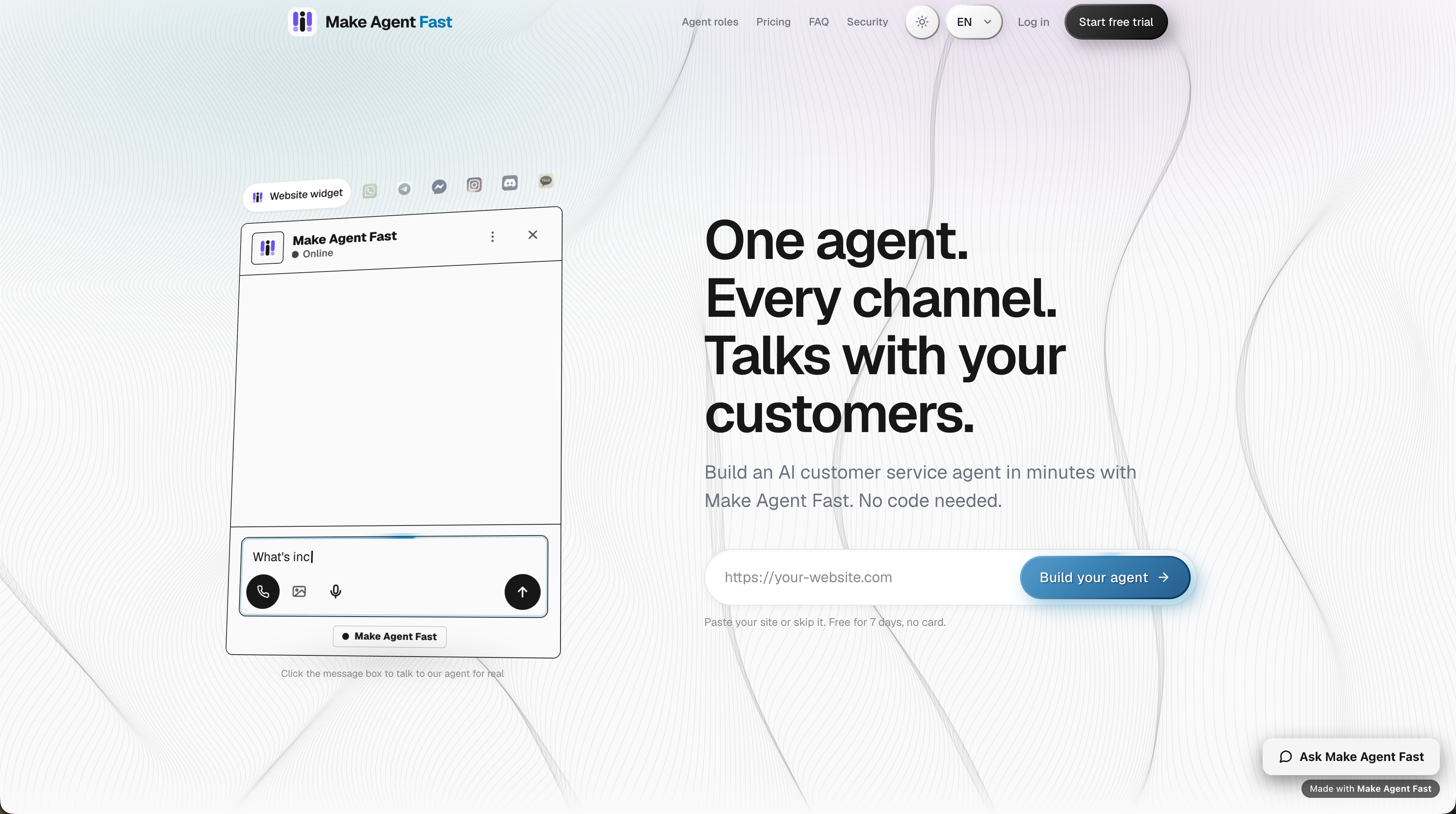Select the Telegram channel icon
The width and height of the screenshot is (1456, 814).
coord(404,189)
